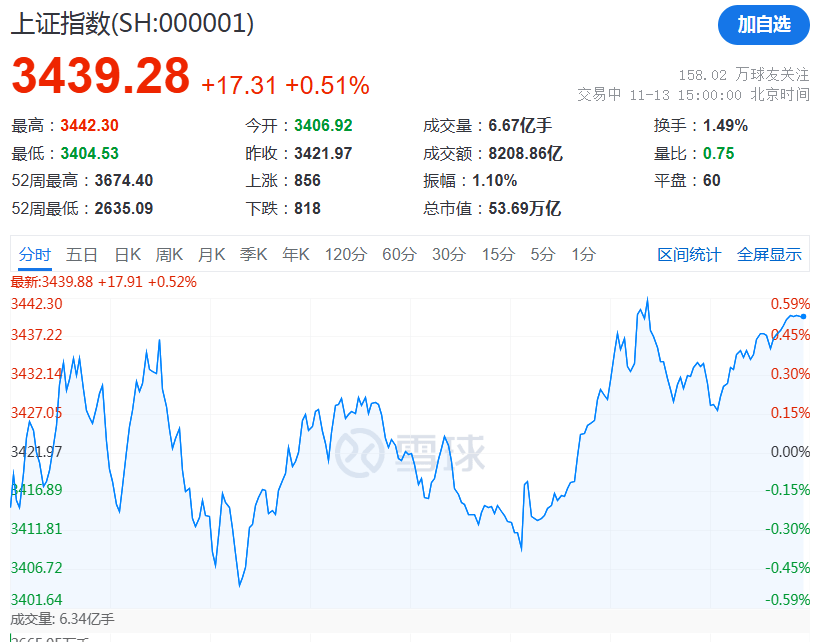Click the intraday price chart peak
The image size is (836, 642).
[649, 298]
